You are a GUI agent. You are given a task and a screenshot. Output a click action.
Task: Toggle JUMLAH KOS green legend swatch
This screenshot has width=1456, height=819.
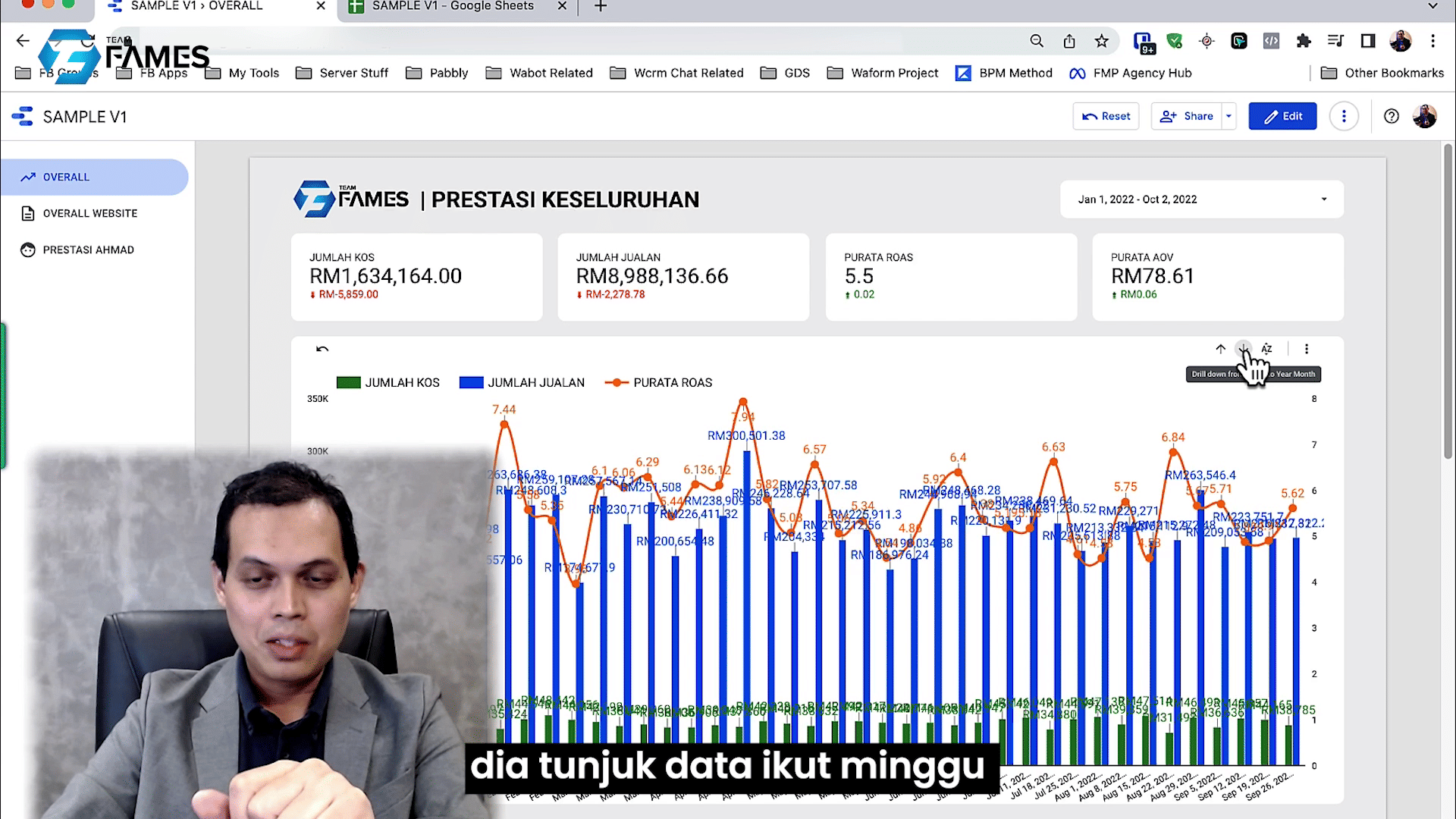[348, 382]
